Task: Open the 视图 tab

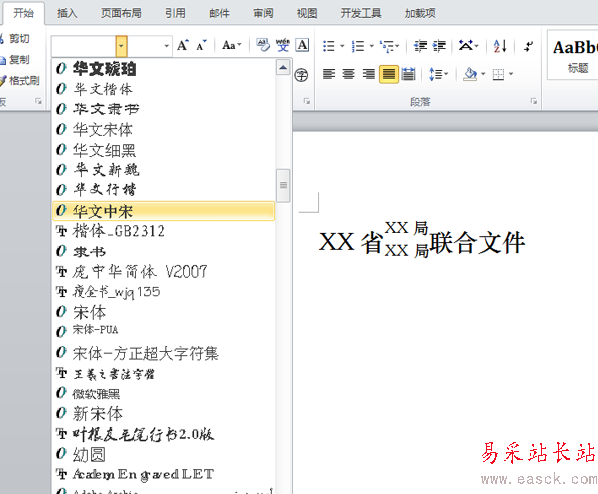Action: click(x=307, y=13)
